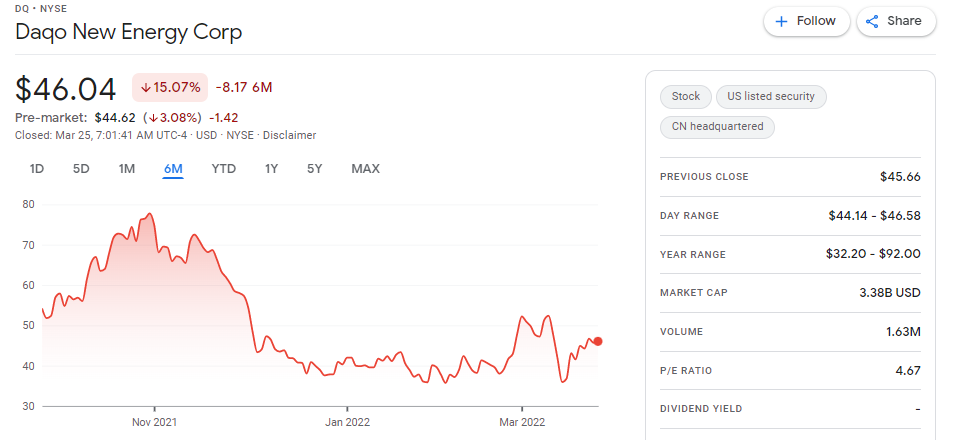Click the -8.17 6M change text
The height and width of the screenshot is (440, 954).
pos(243,88)
